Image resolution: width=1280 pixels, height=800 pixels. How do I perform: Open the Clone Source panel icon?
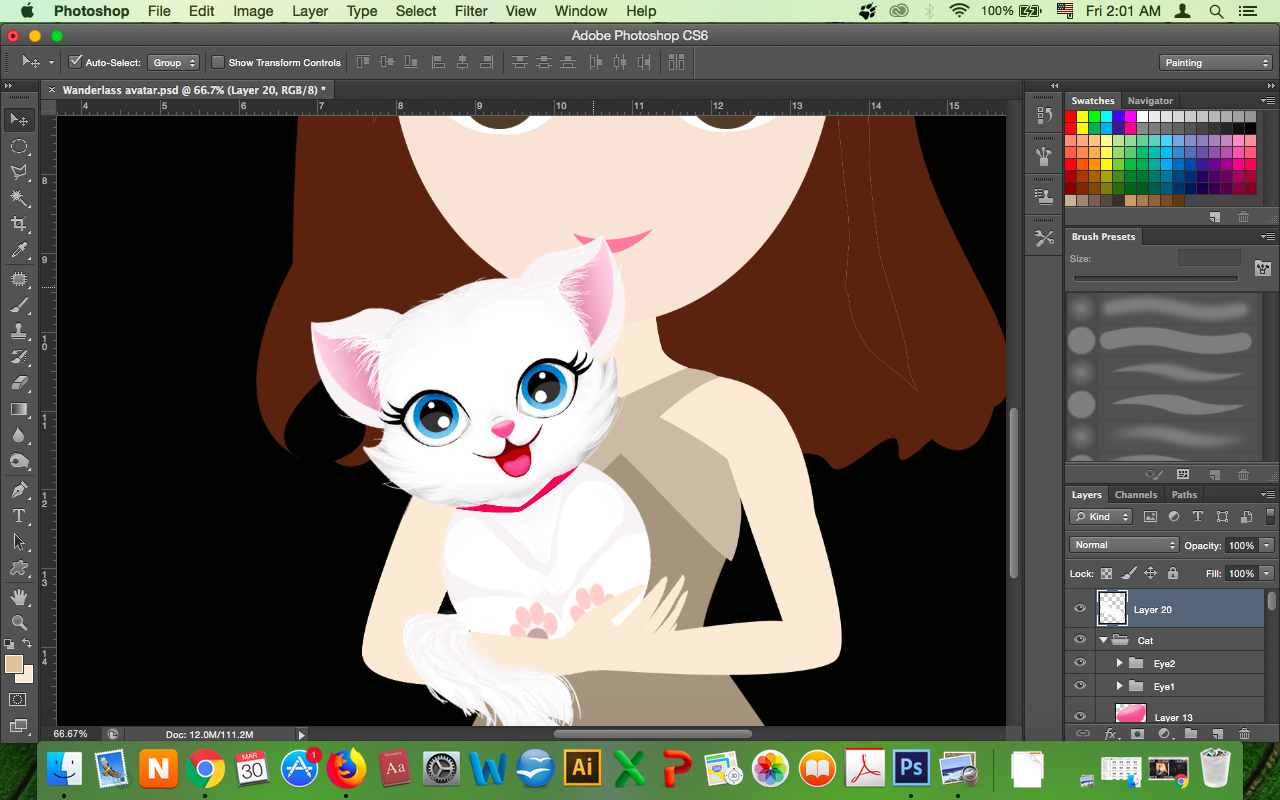1044,197
